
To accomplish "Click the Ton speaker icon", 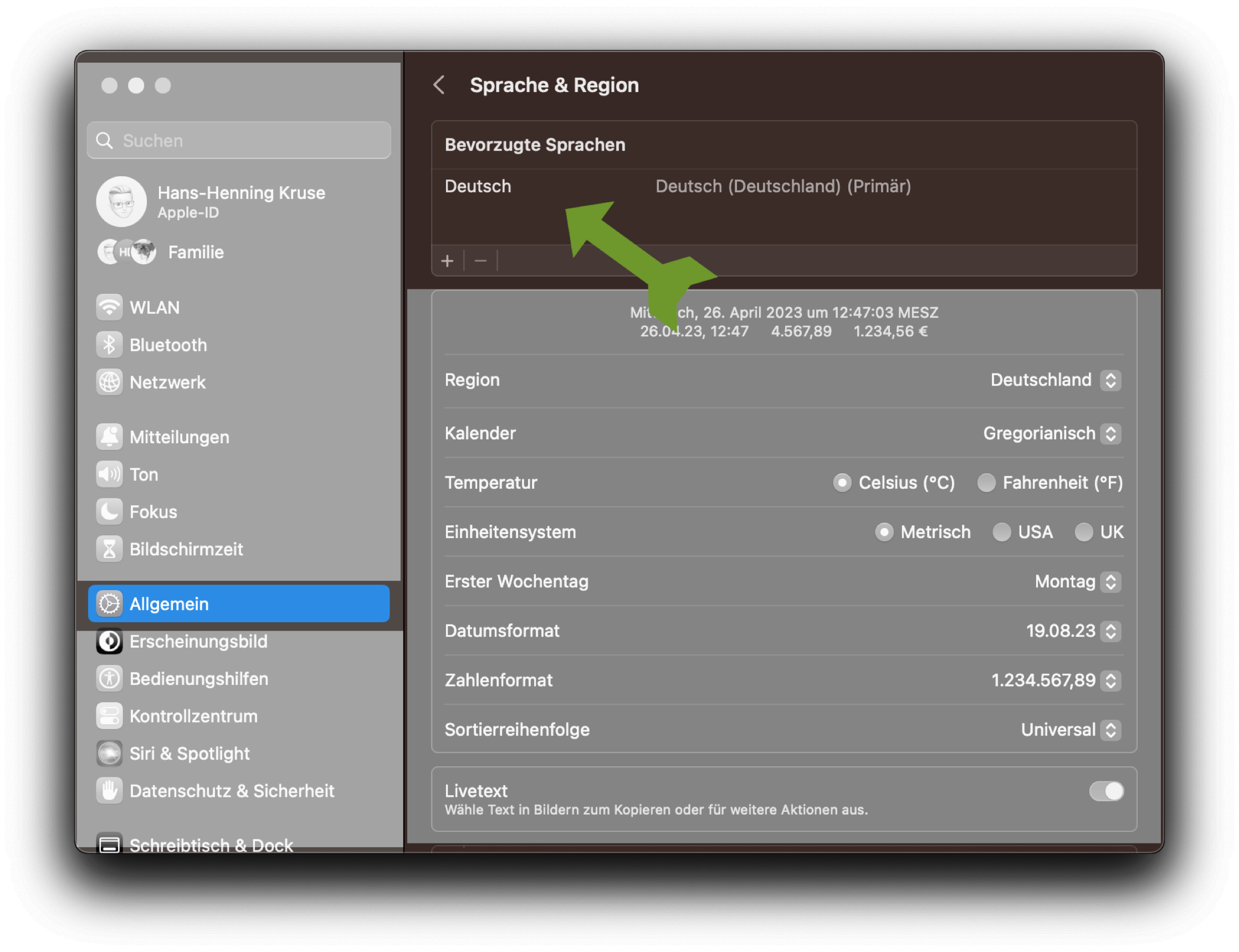I will tap(109, 474).
